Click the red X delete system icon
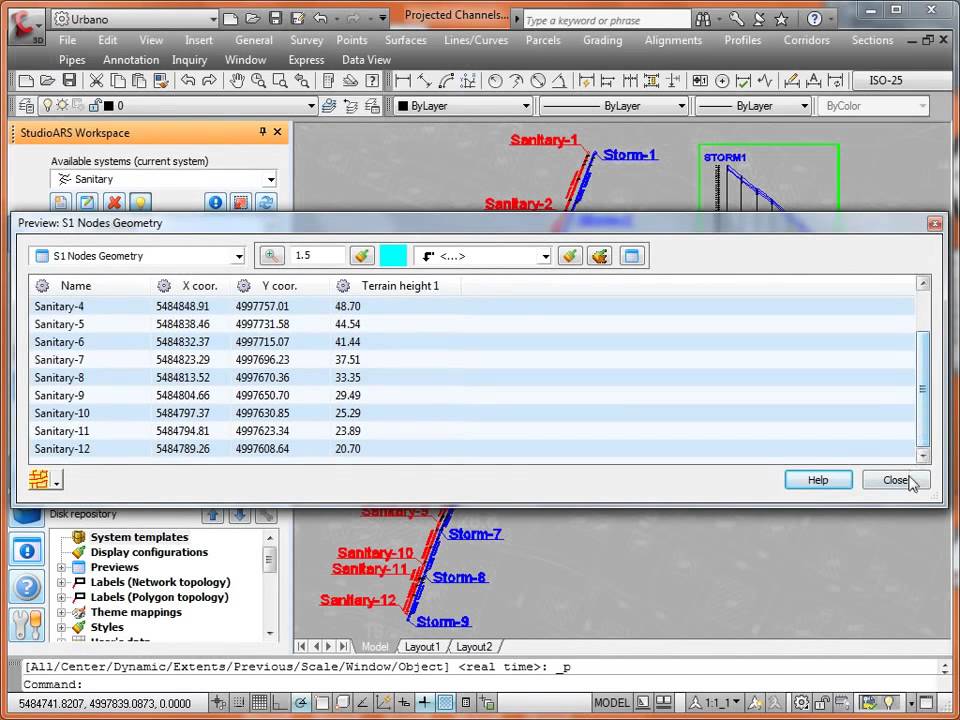960x720 pixels. pyautogui.click(x=114, y=202)
